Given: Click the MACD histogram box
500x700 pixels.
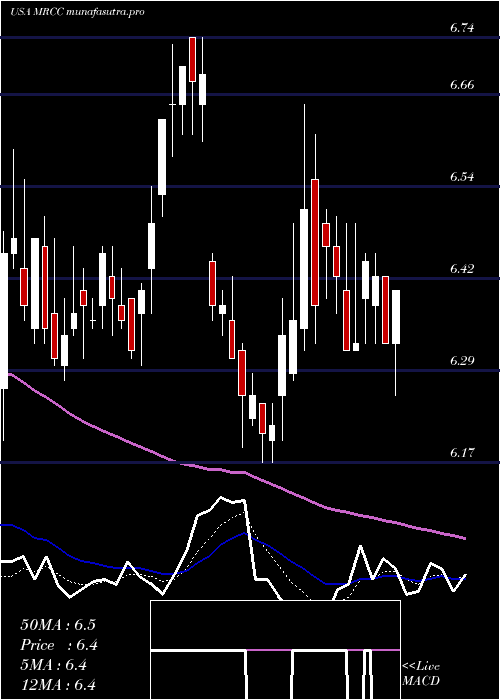Looking at the screenshot, I should tap(275, 650).
